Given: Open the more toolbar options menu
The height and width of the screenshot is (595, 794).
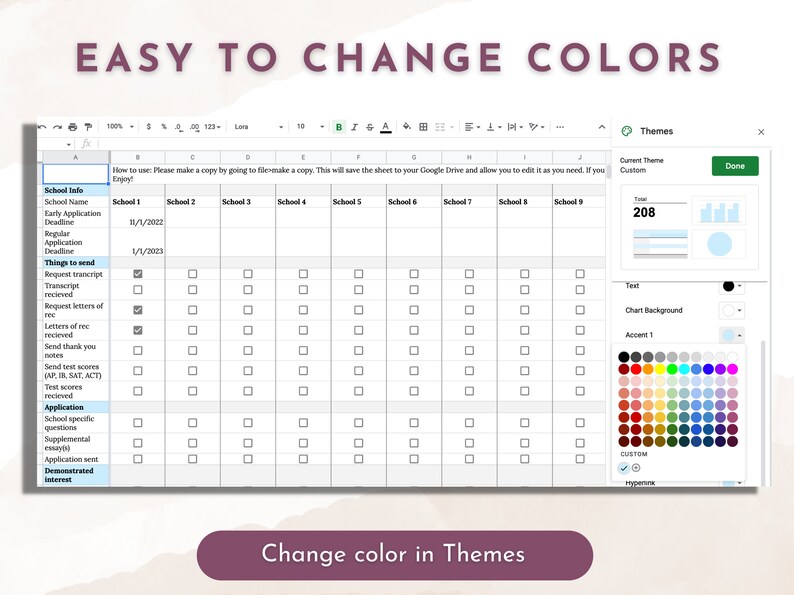Looking at the screenshot, I should coord(560,127).
